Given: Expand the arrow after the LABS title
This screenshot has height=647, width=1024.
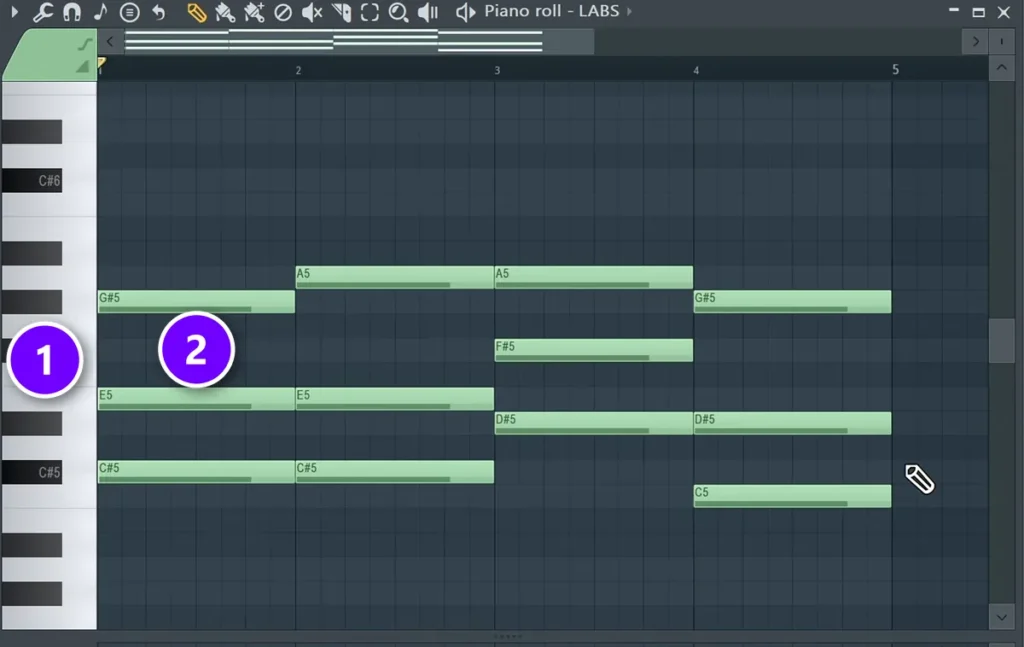Looking at the screenshot, I should click(x=630, y=12).
